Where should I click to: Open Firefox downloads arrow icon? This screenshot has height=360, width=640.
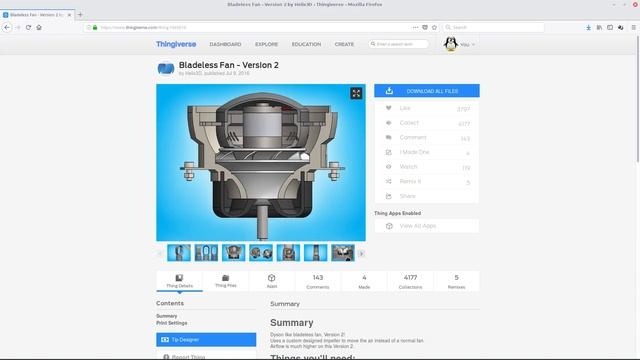click(x=588, y=27)
